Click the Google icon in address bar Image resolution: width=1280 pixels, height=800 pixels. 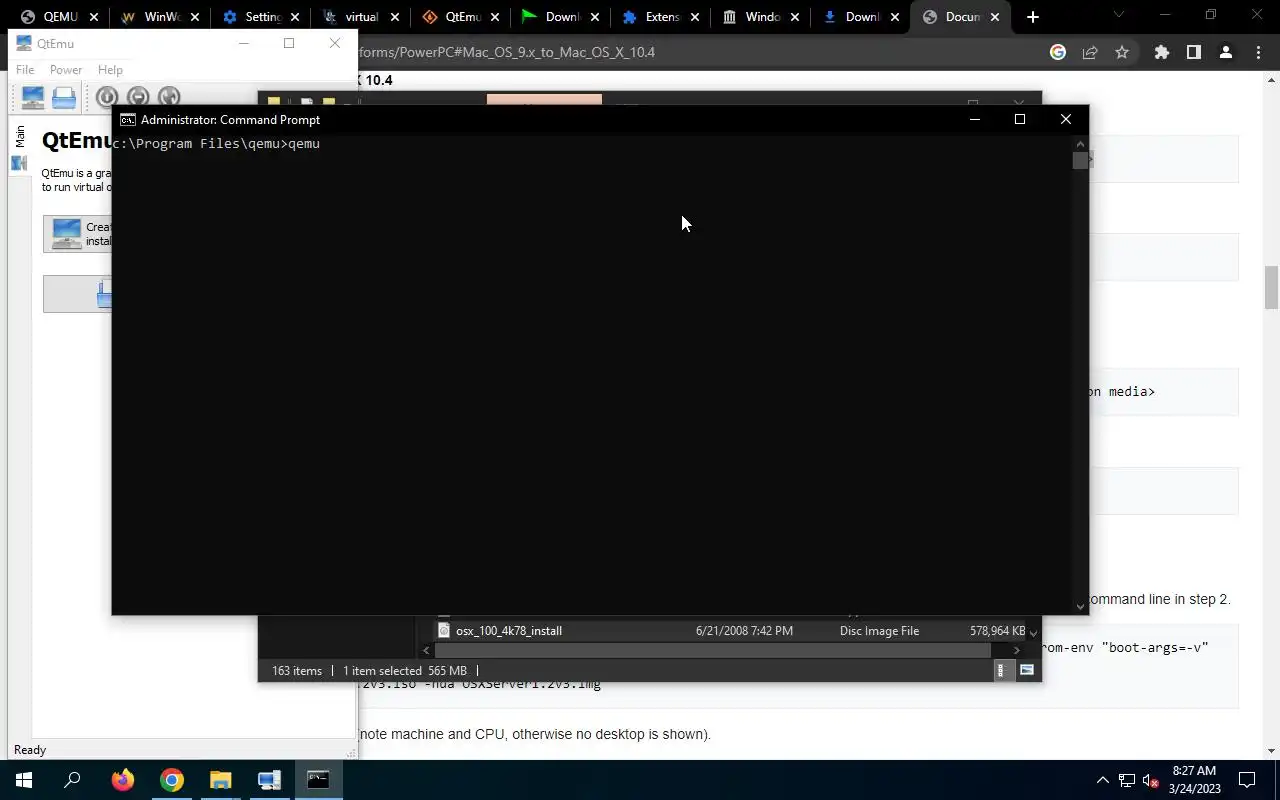[x=1058, y=52]
